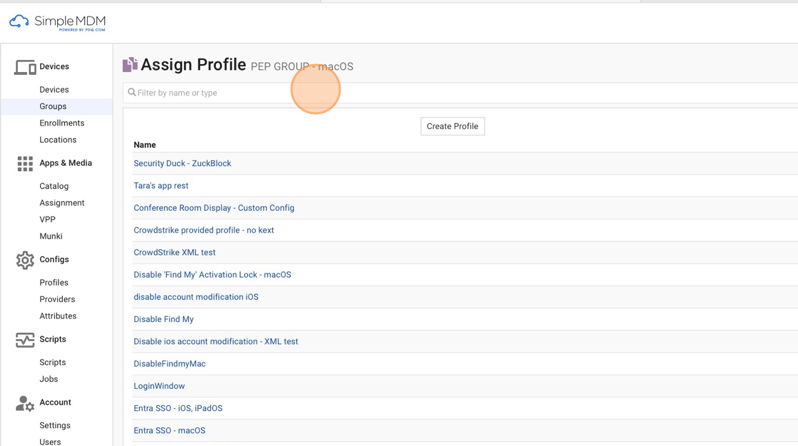Select the LoginWindow profile
Viewport: 798px width, 446px height.
click(x=159, y=386)
